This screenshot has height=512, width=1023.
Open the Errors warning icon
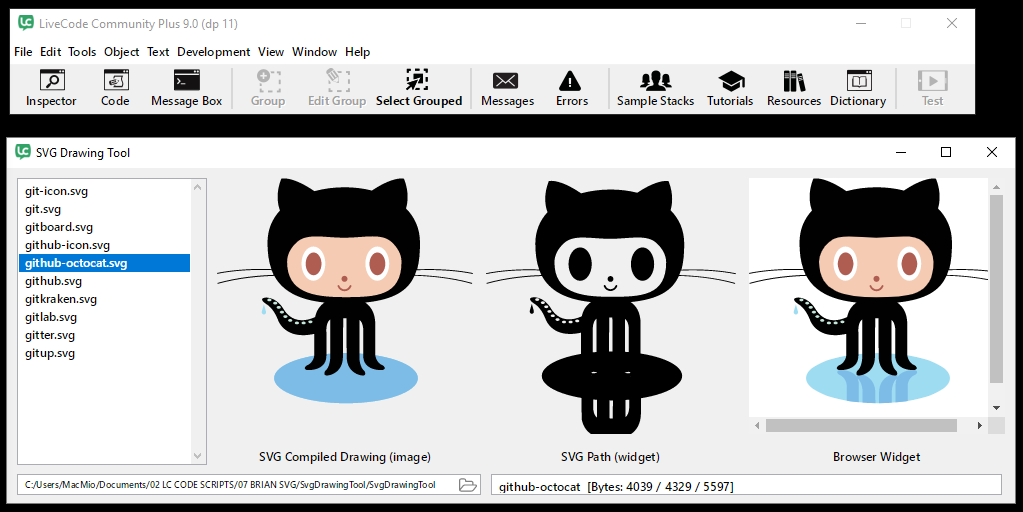coord(571,88)
